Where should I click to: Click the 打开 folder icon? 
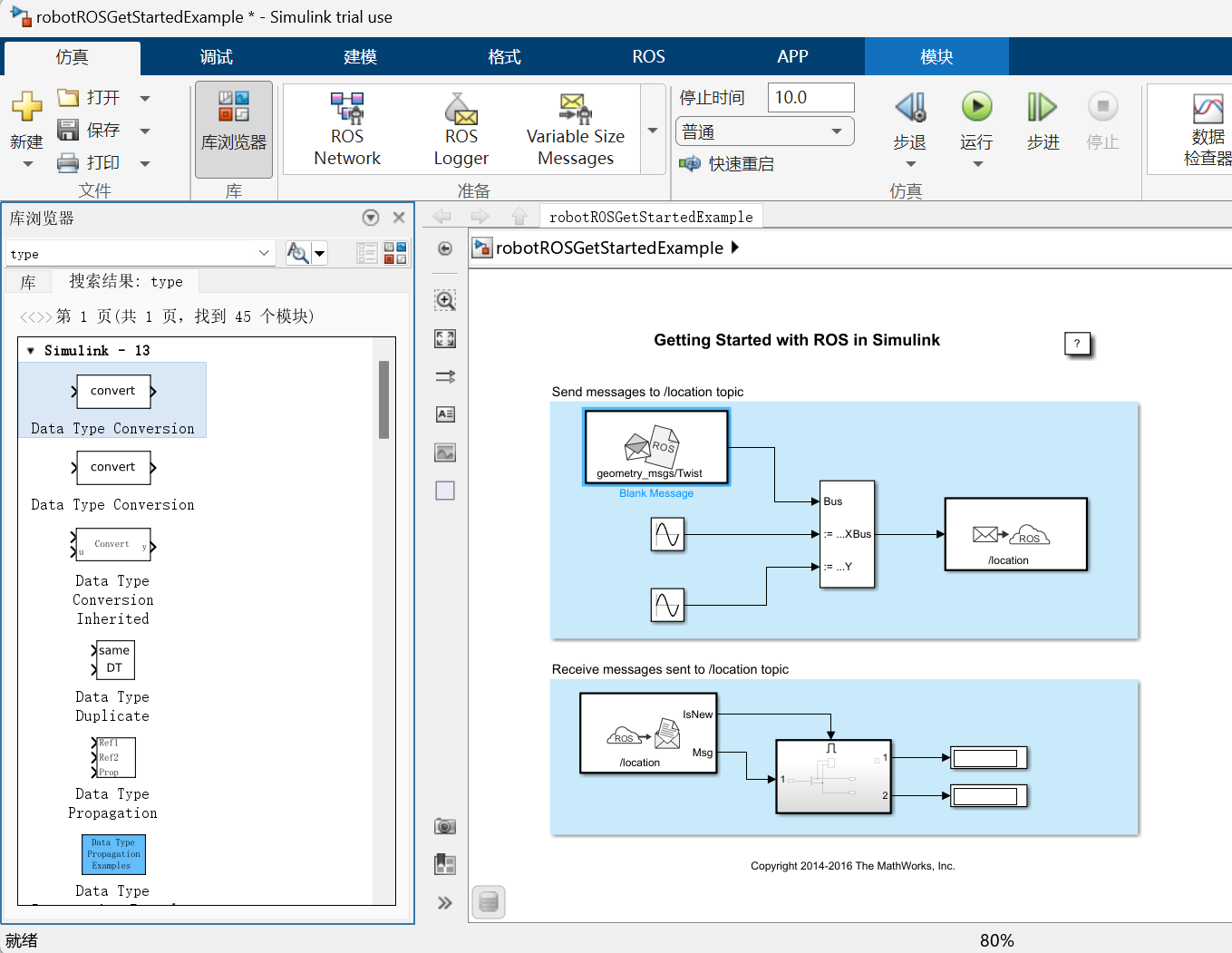[68, 97]
